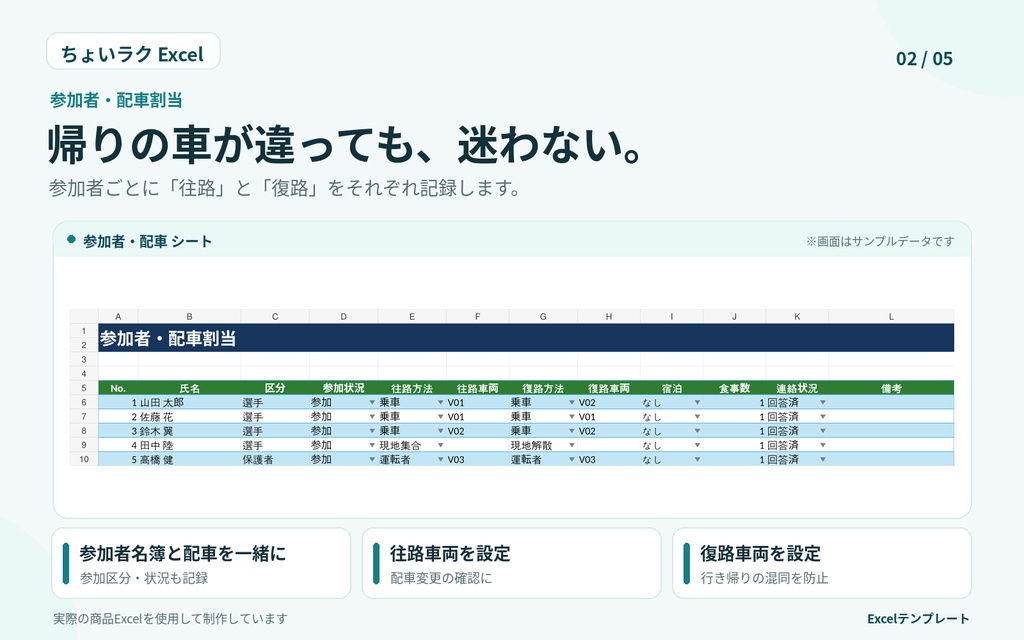This screenshot has height=640, width=1024.
Task: Open 宿泊 dropdown in 山田 太郎 row
Action: click(697, 403)
